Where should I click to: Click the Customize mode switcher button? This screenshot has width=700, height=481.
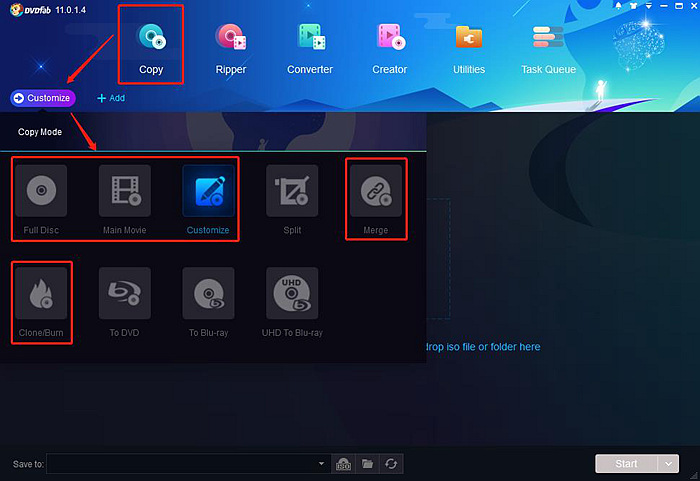point(43,98)
